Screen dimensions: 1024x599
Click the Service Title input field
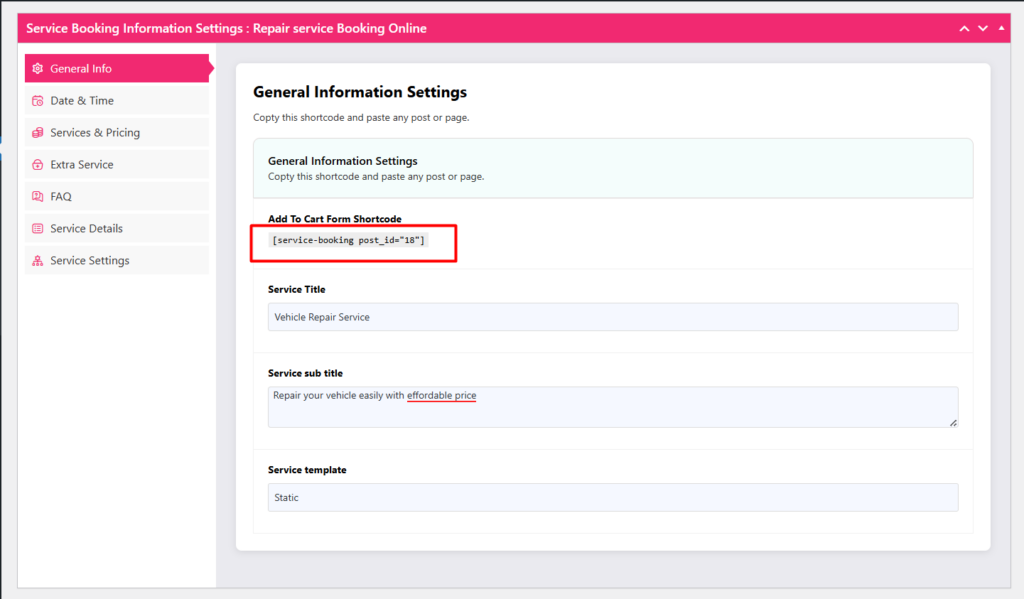[613, 317]
